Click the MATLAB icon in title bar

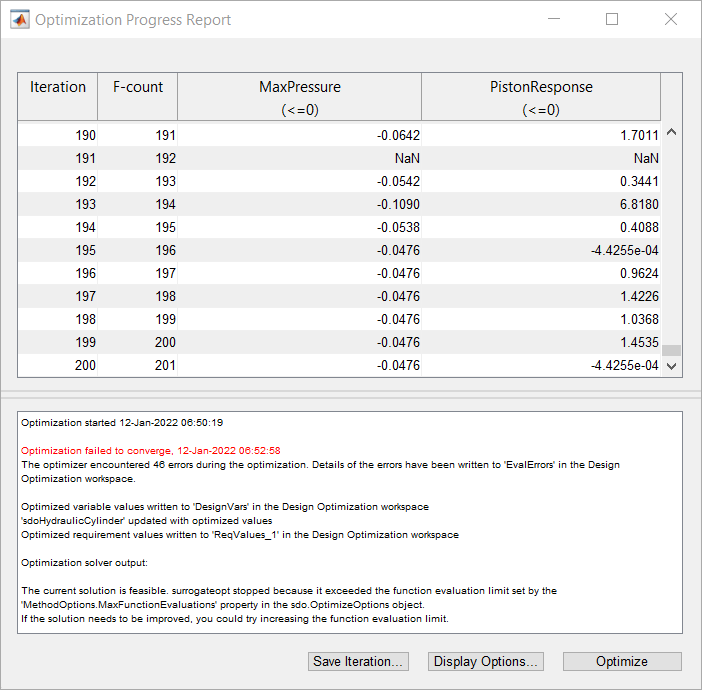(x=20, y=20)
